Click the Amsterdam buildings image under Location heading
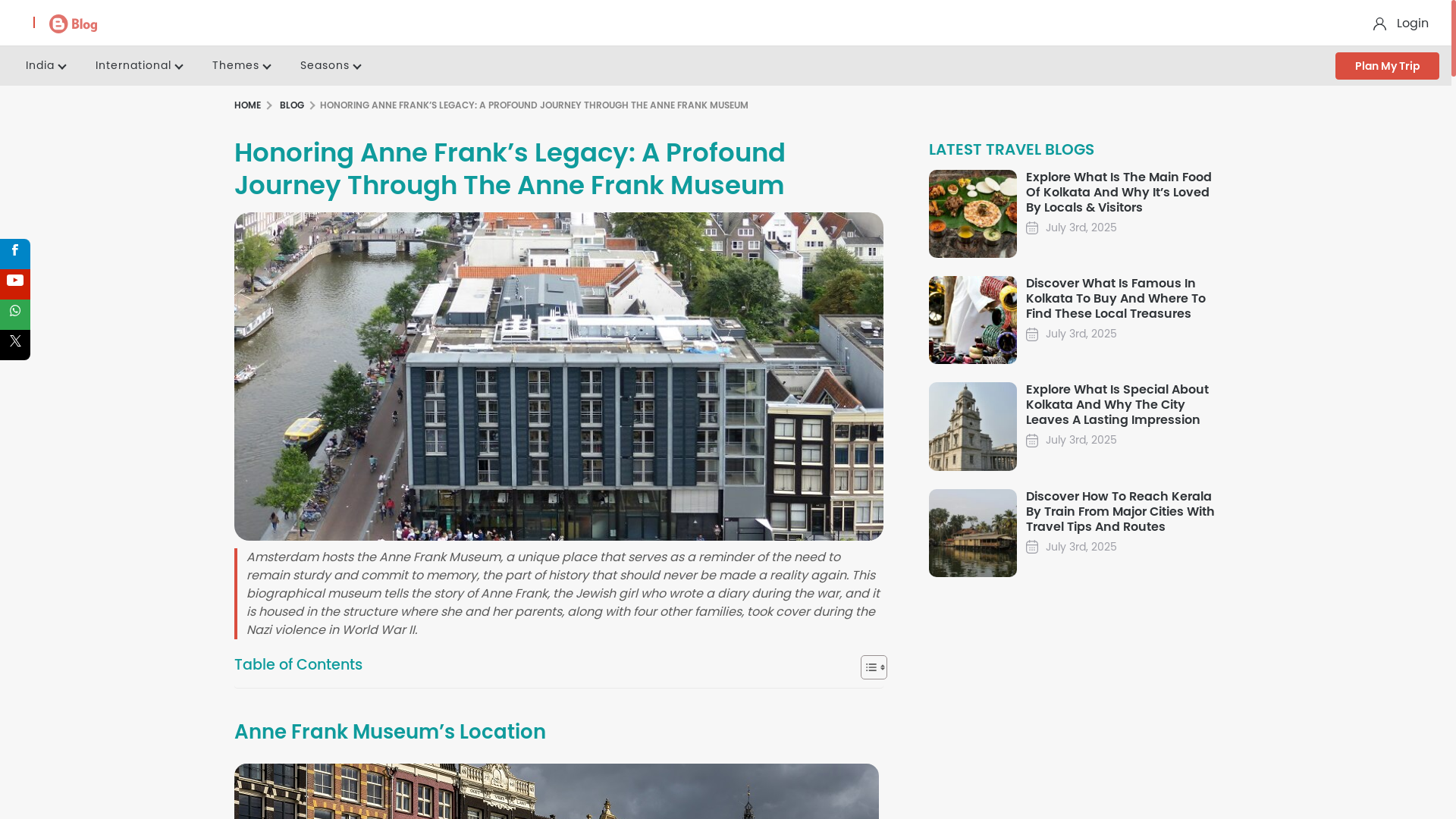1456x819 pixels. pyautogui.click(x=557, y=791)
